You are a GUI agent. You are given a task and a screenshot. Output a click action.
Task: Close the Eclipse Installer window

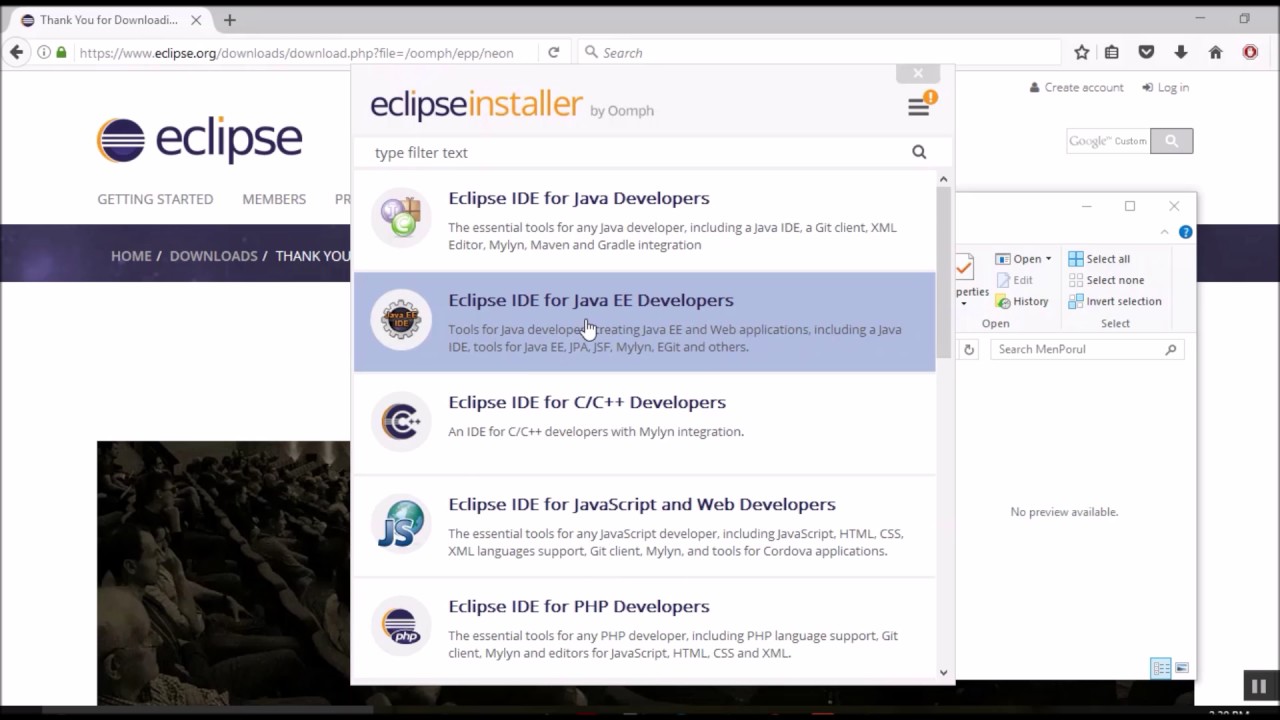pyautogui.click(x=918, y=73)
